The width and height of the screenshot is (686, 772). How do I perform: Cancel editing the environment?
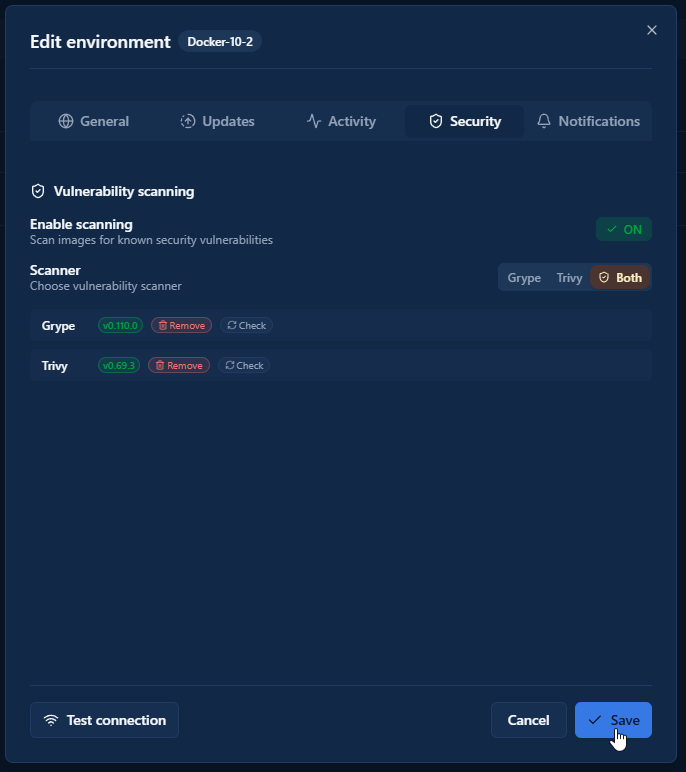tap(528, 720)
